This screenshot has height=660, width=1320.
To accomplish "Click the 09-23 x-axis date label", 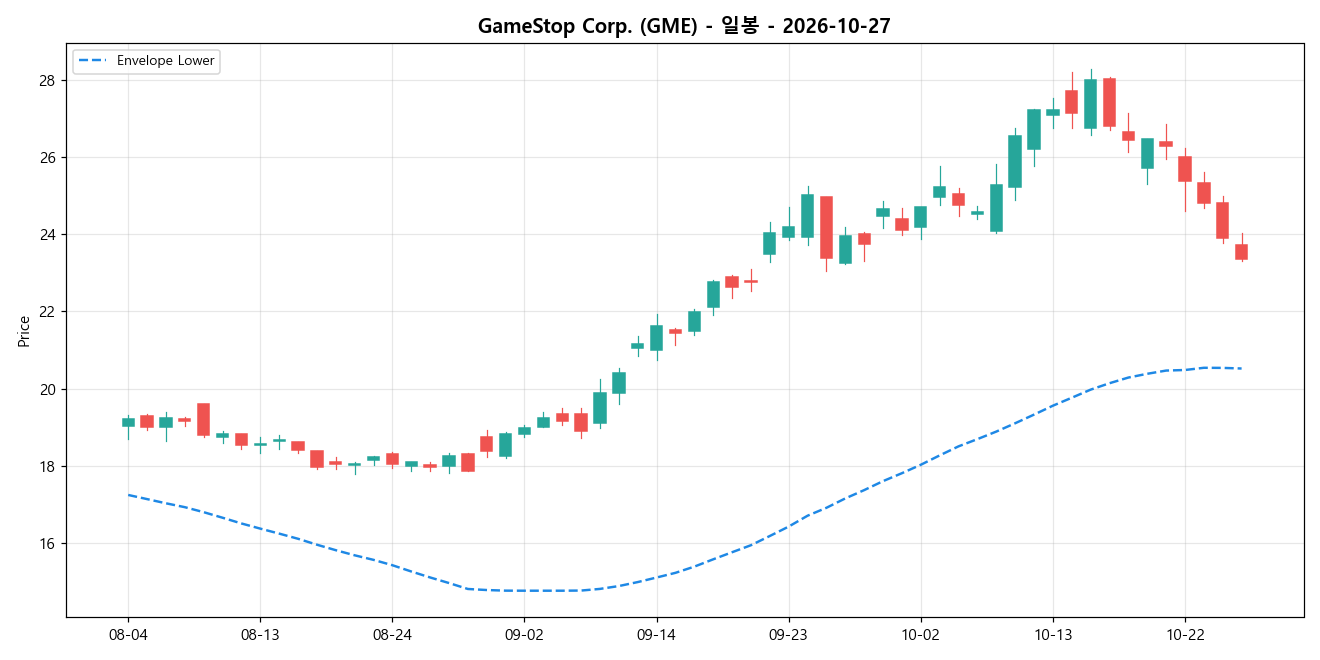I will [x=788, y=635].
